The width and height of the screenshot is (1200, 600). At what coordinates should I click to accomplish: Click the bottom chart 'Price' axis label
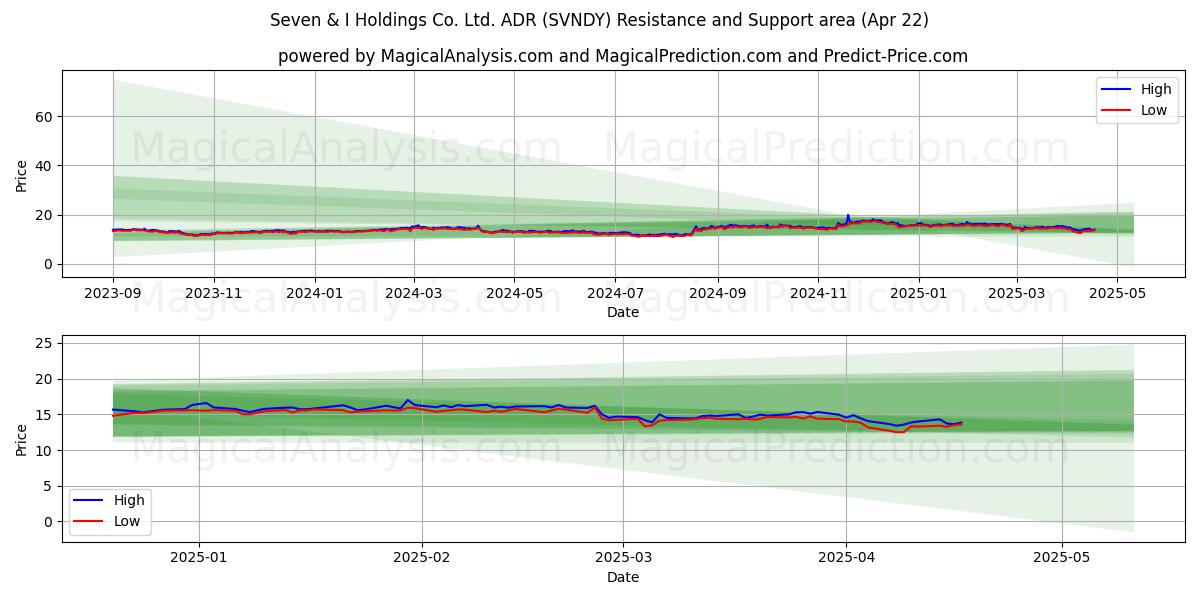pos(22,438)
